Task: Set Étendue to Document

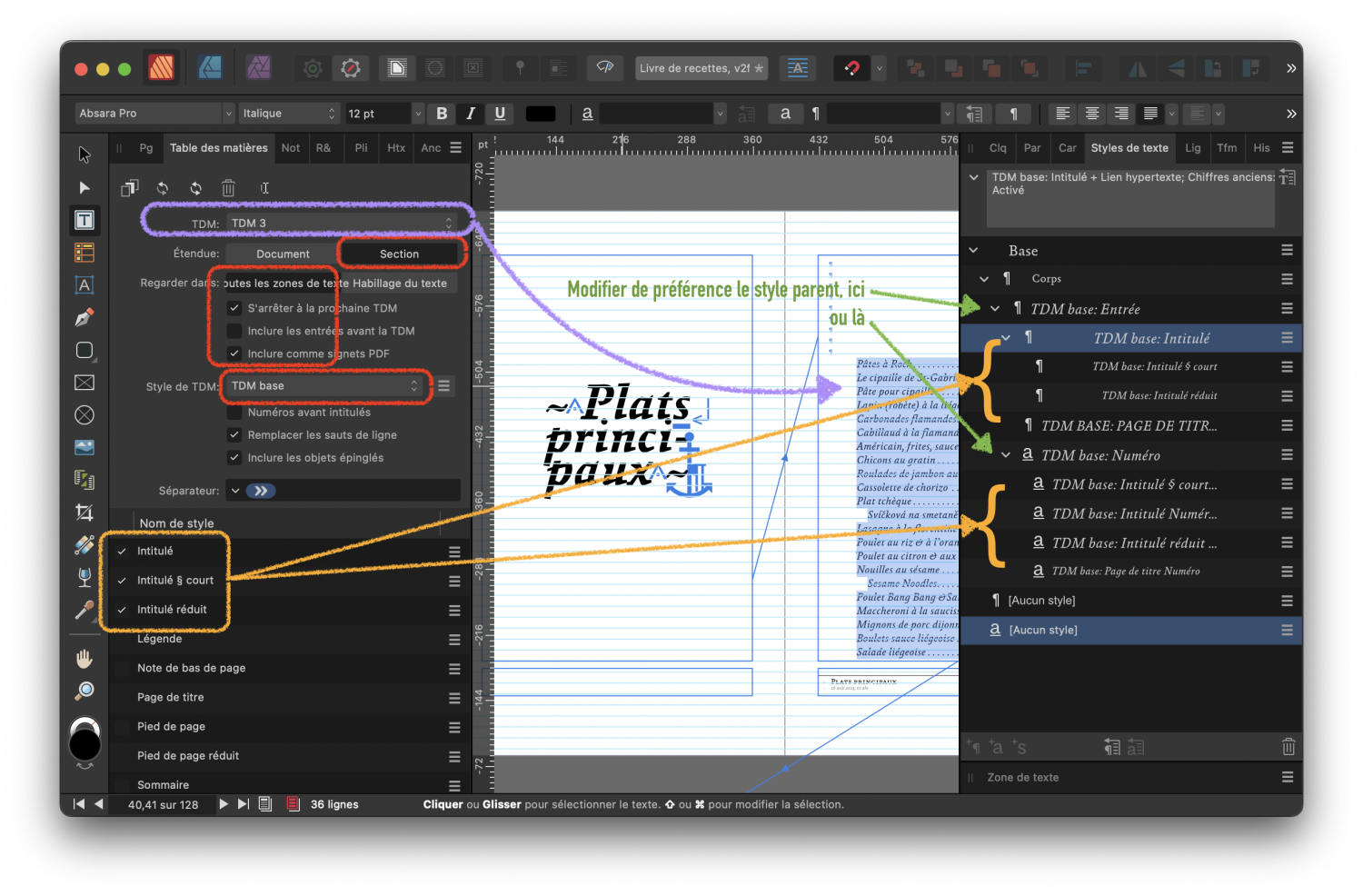Action: point(283,254)
